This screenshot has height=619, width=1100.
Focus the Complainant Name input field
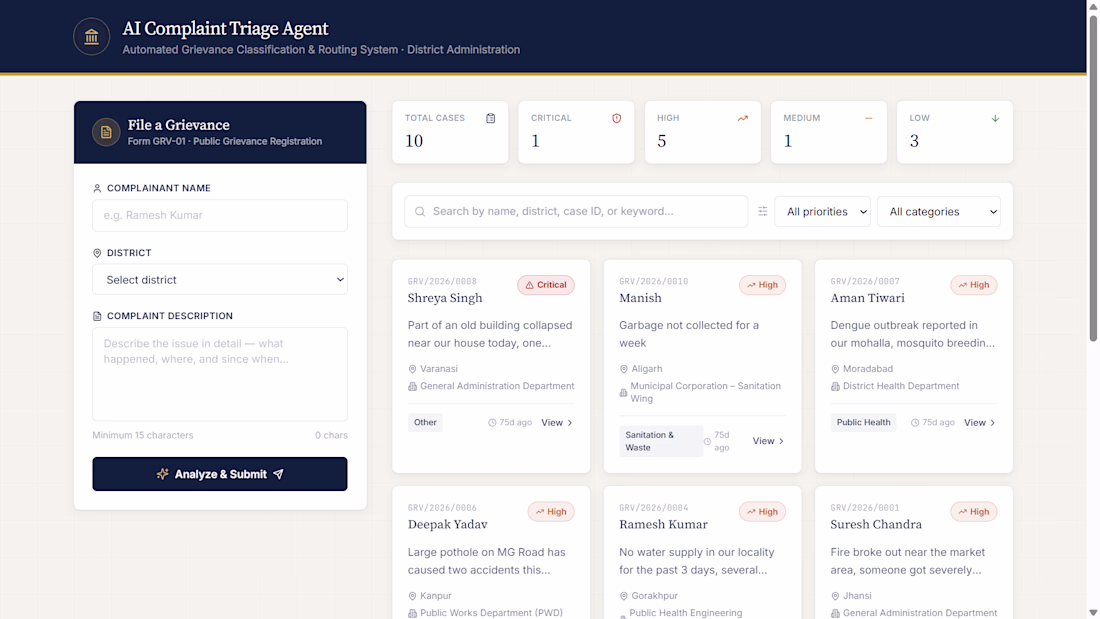click(x=220, y=215)
